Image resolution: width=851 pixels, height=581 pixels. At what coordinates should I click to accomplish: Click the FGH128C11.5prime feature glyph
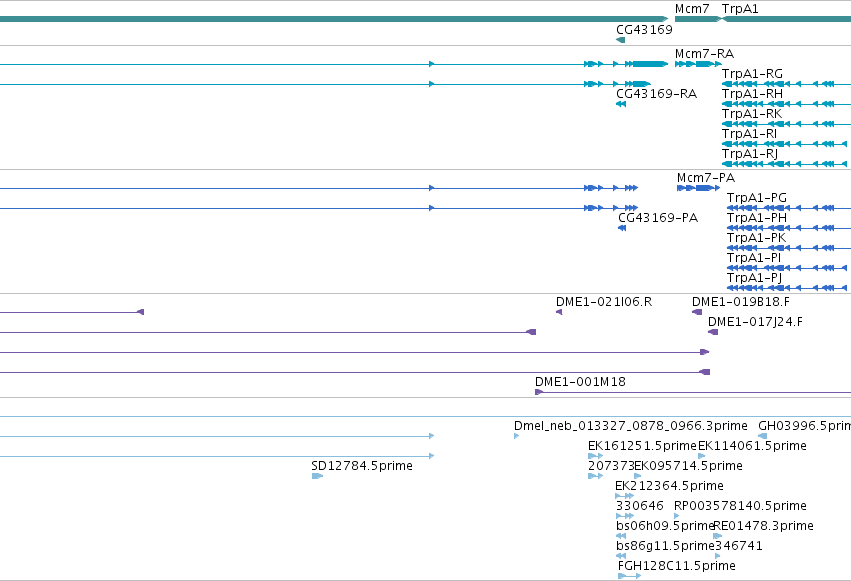coord(630,576)
